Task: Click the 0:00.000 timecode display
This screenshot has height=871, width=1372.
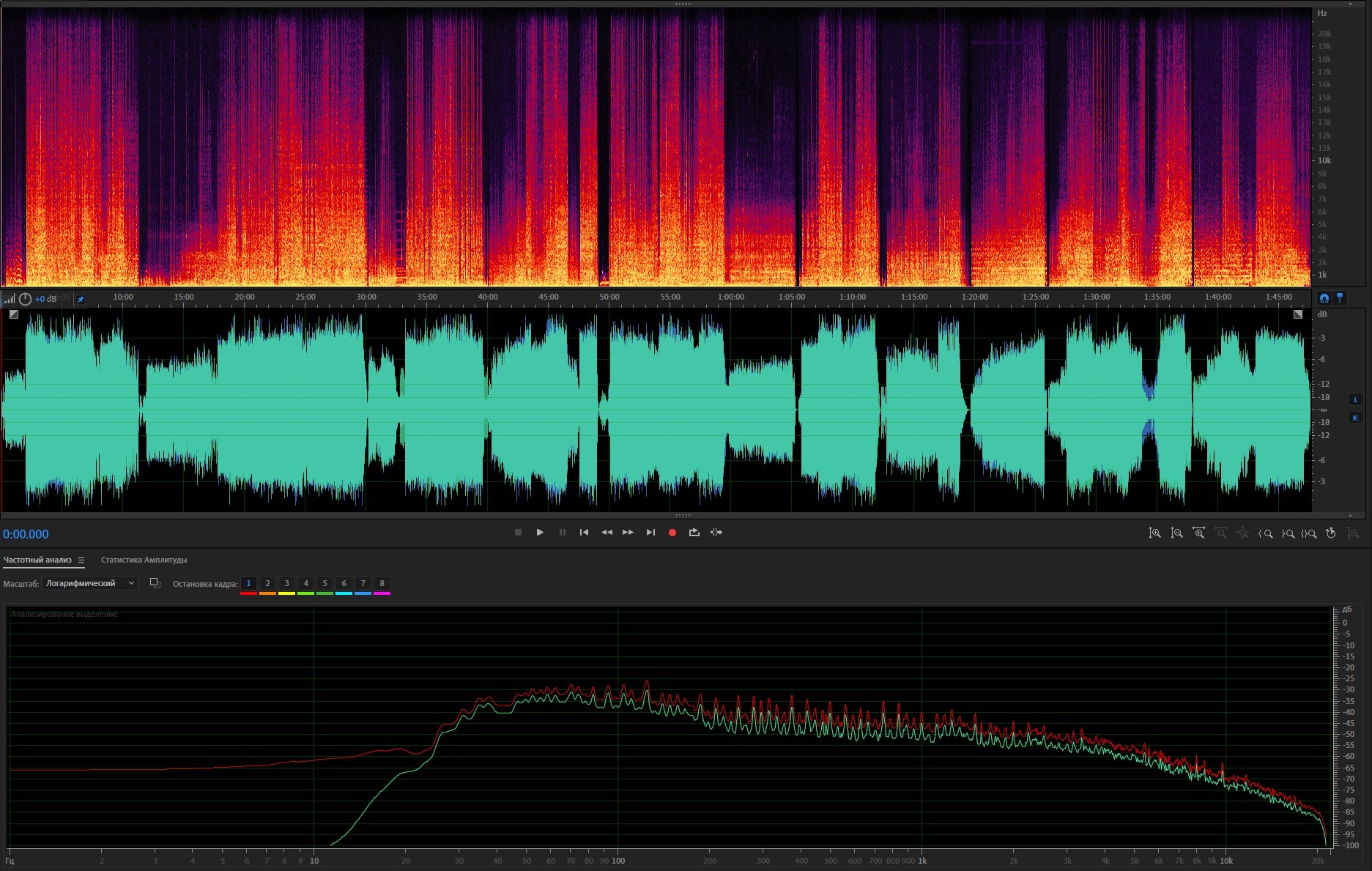Action: (26, 535)
